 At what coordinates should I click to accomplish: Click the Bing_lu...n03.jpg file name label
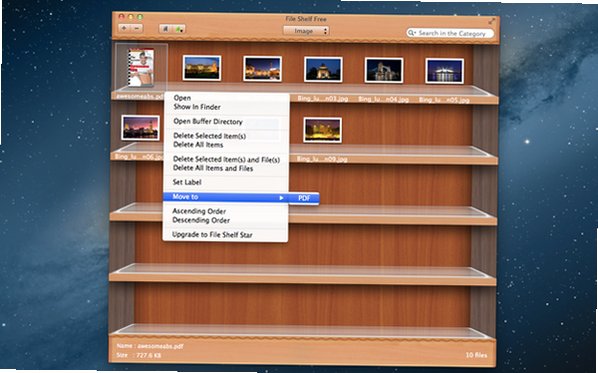[323, 99]
